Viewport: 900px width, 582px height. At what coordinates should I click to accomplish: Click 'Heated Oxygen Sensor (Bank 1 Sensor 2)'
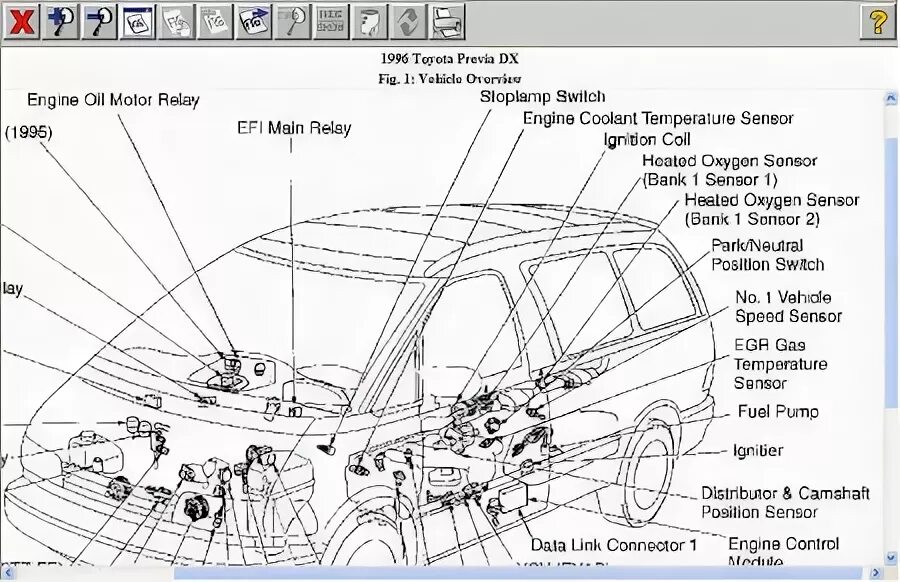pyautogui.click(x=772, y=209)
